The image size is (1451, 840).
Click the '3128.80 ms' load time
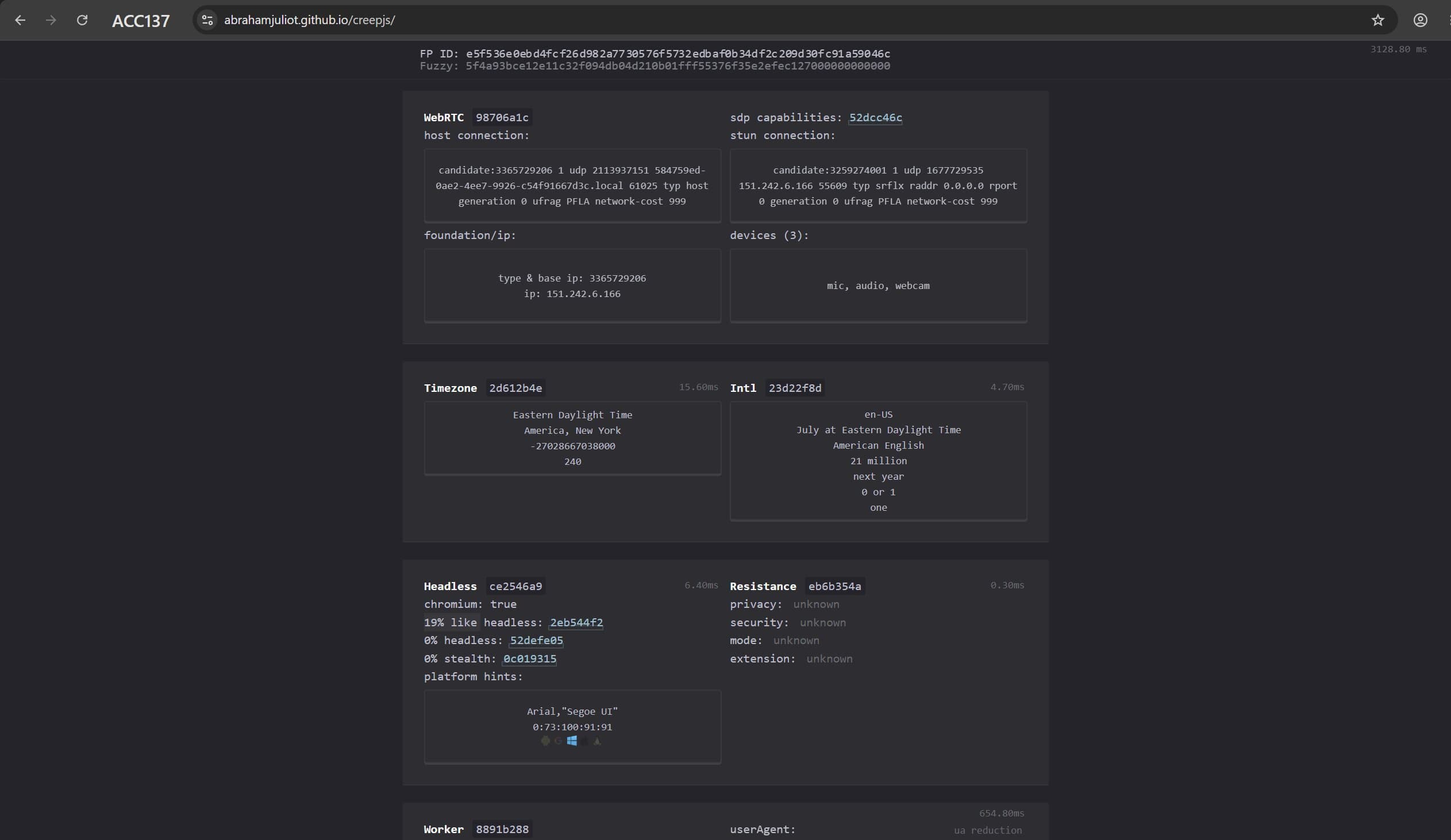tap(1398, 49)
